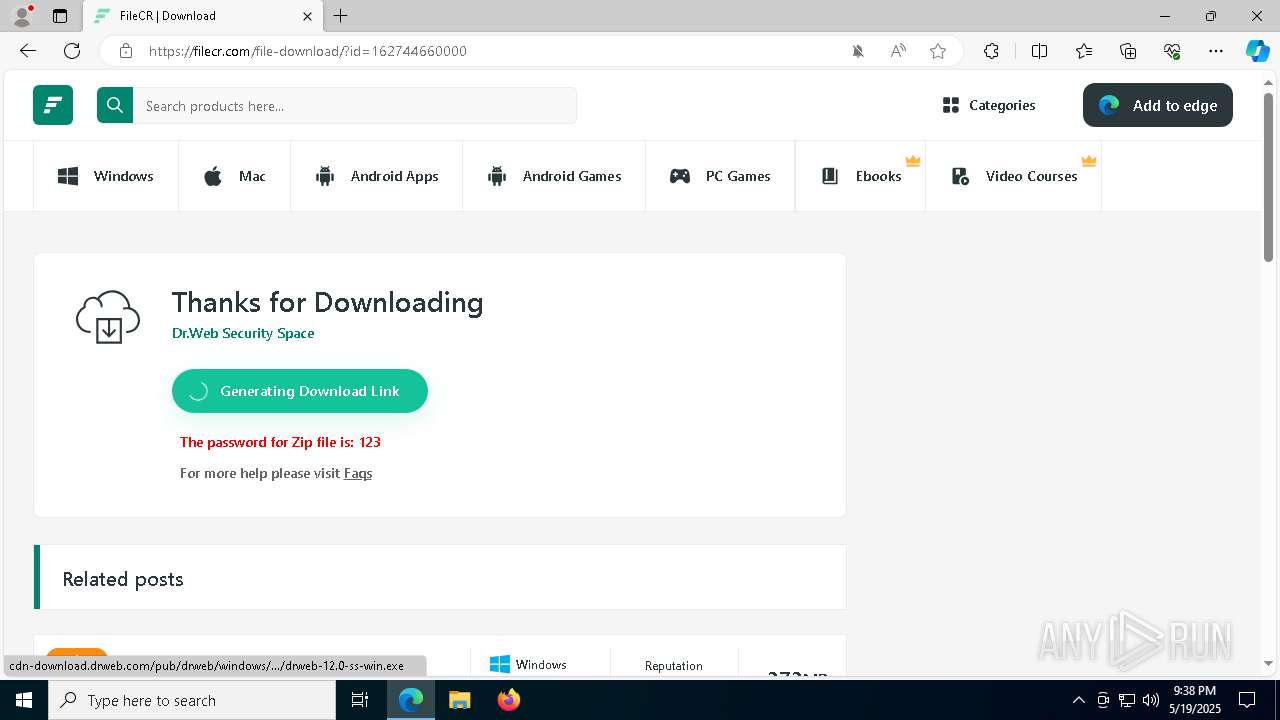Click the taskbar search box
1280x720 pixels.
pyautogui.click(x=192, y=700)
